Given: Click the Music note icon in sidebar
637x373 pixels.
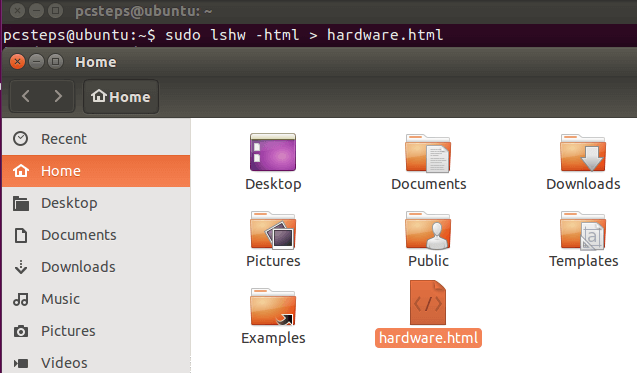Looking at the screenshot, I should click(x=21, y=299).
